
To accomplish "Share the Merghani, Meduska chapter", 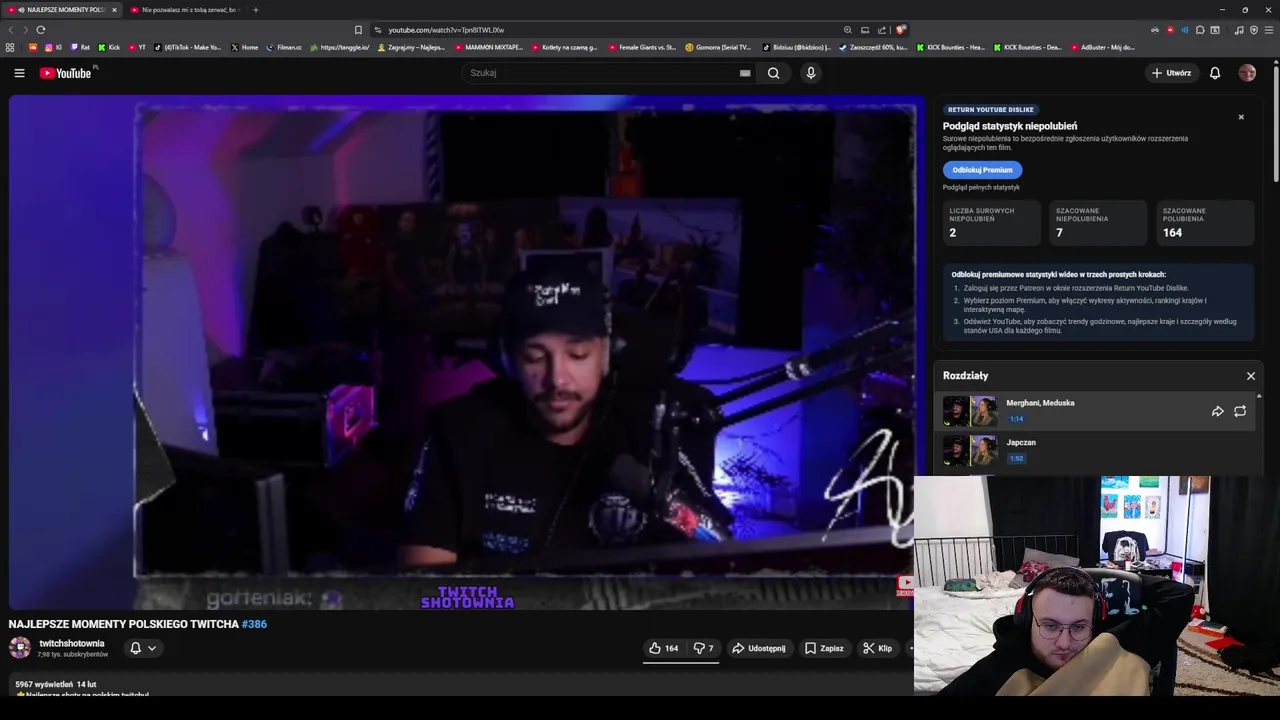I will coord(1217,411).
